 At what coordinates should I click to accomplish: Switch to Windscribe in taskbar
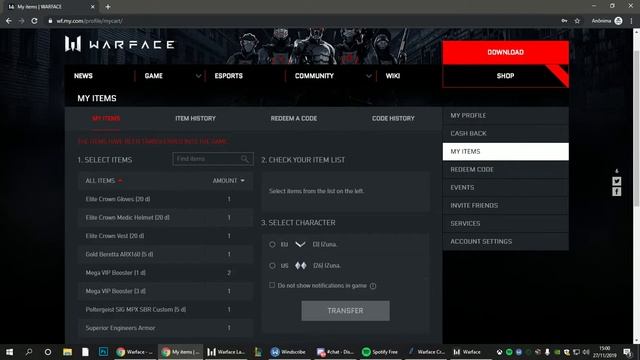288,352
